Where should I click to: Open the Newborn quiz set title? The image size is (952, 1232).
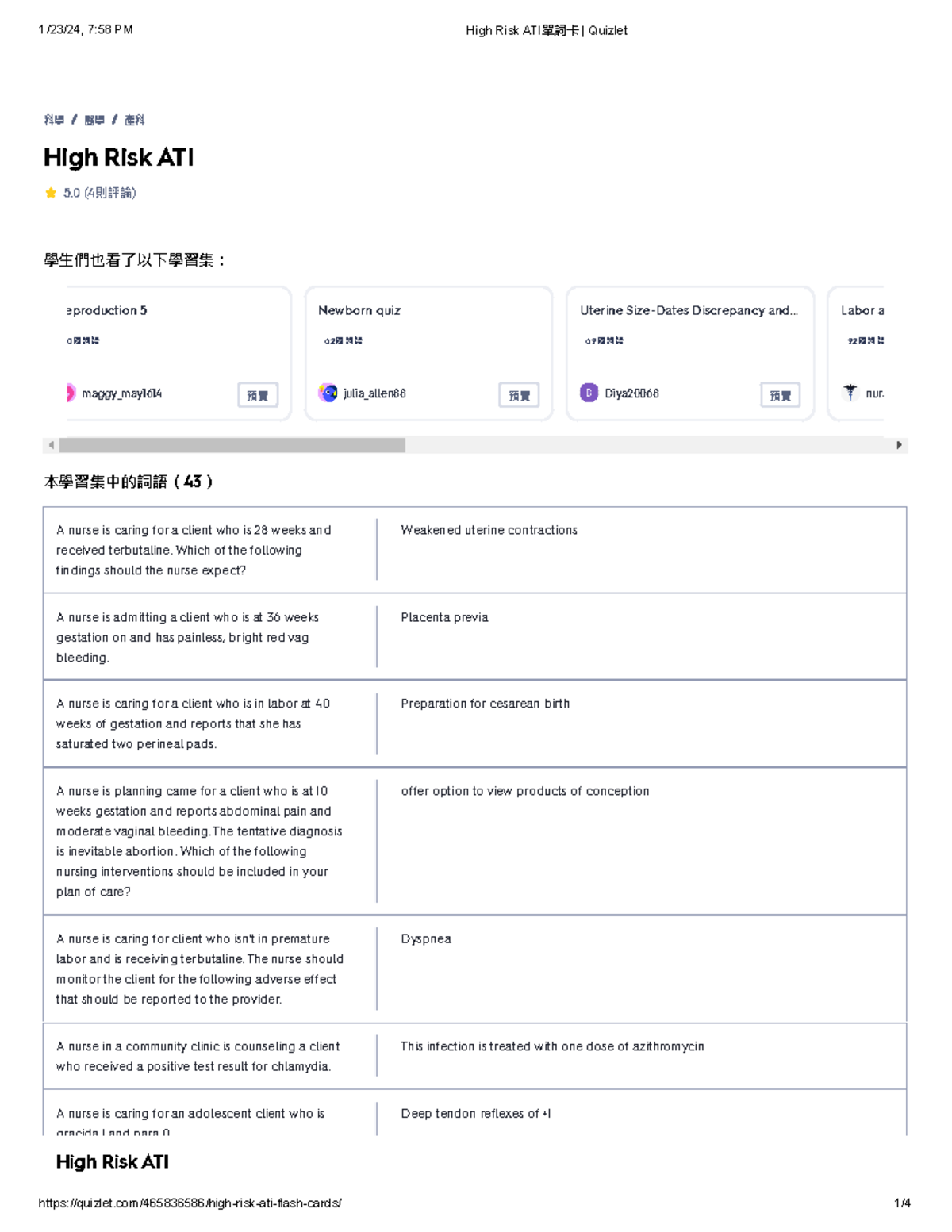click(x=360, y=311)
